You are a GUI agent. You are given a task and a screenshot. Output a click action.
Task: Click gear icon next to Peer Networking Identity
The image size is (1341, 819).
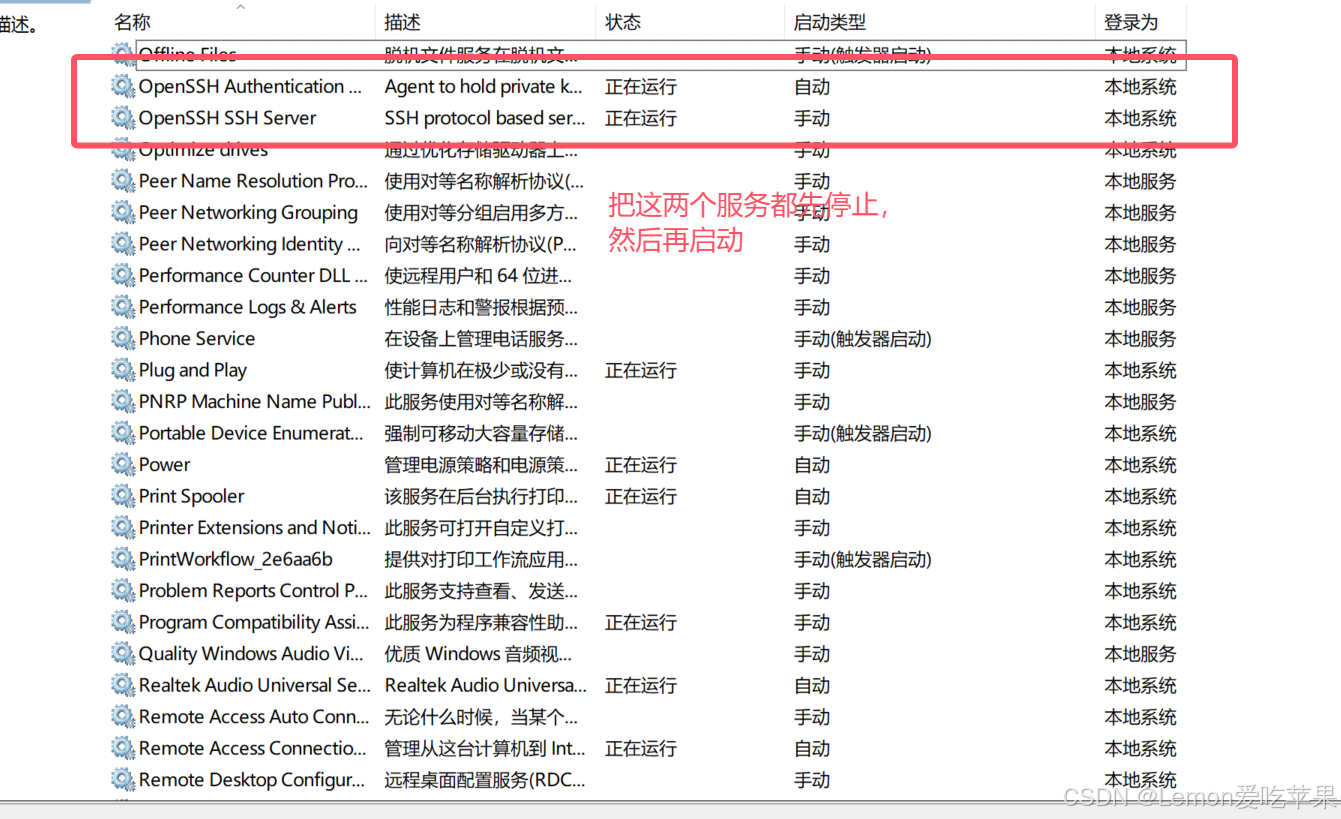pyautogui.click(x=123, y=244)
